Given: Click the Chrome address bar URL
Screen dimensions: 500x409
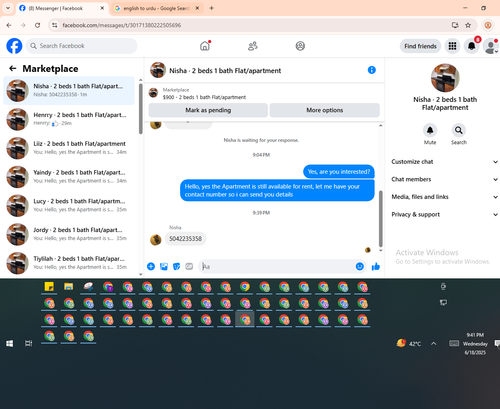Looking at the screenshot, I should [x=122, y=25].
